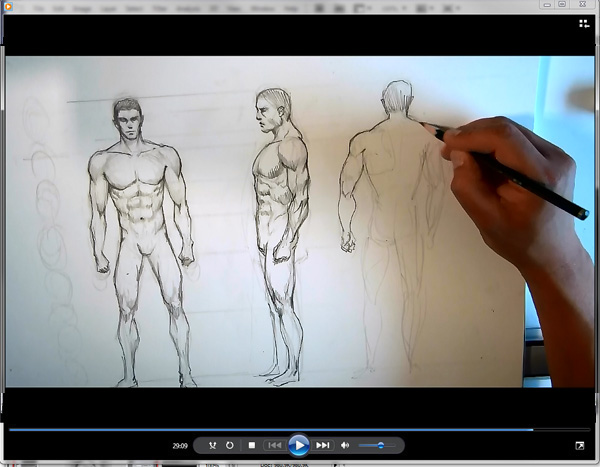Screen dimensions: 600x467
Task: Go to previous track
Action: 275,445
